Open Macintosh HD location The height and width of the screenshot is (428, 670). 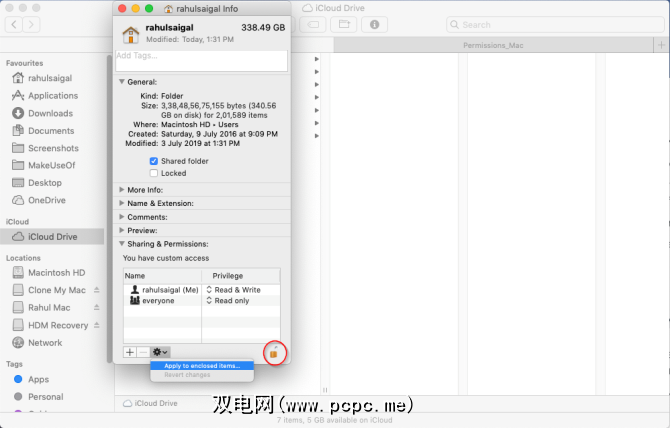point(49,273)
